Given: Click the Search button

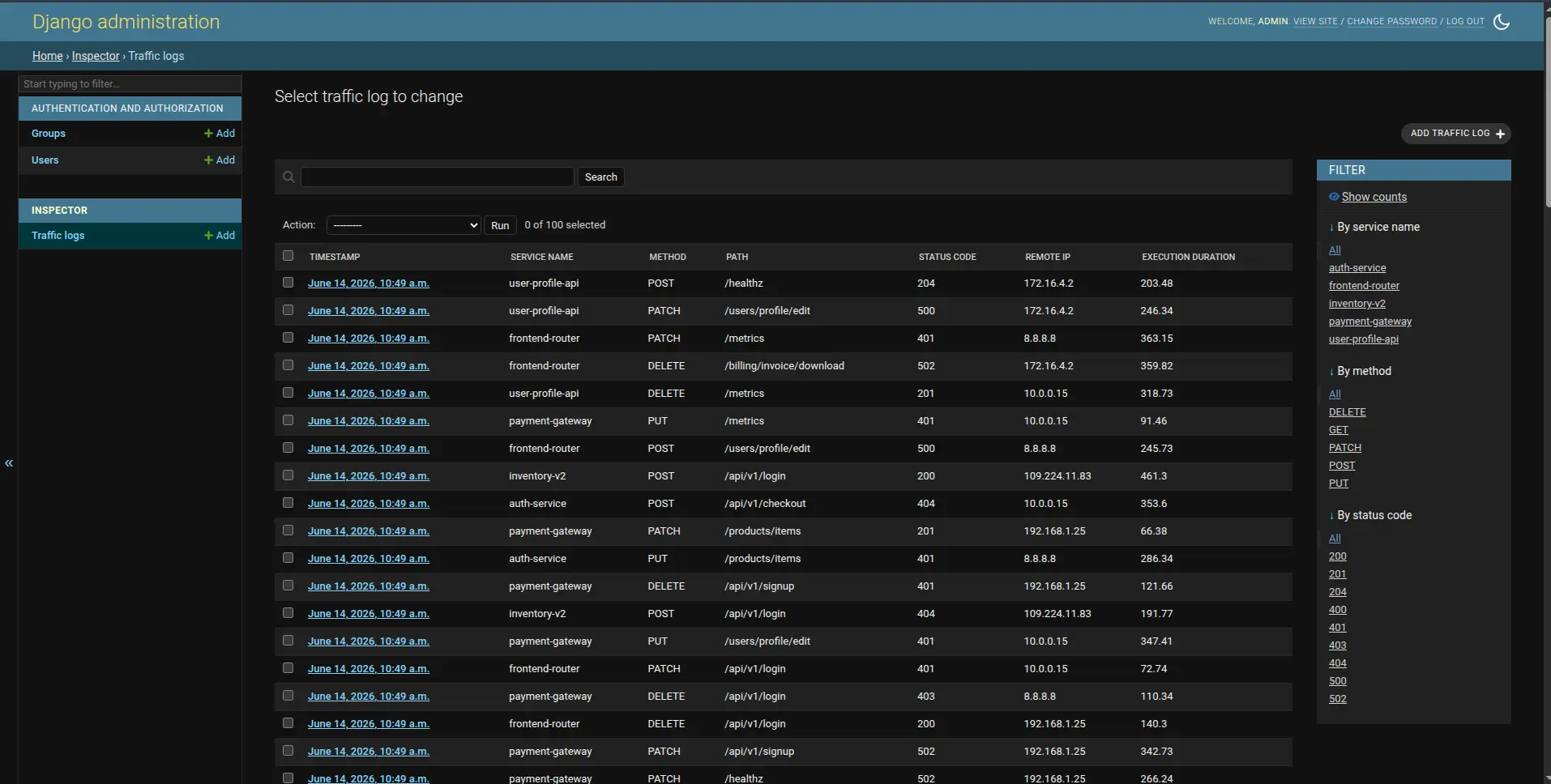Looking at the screenshot, I should pos(601,177).
